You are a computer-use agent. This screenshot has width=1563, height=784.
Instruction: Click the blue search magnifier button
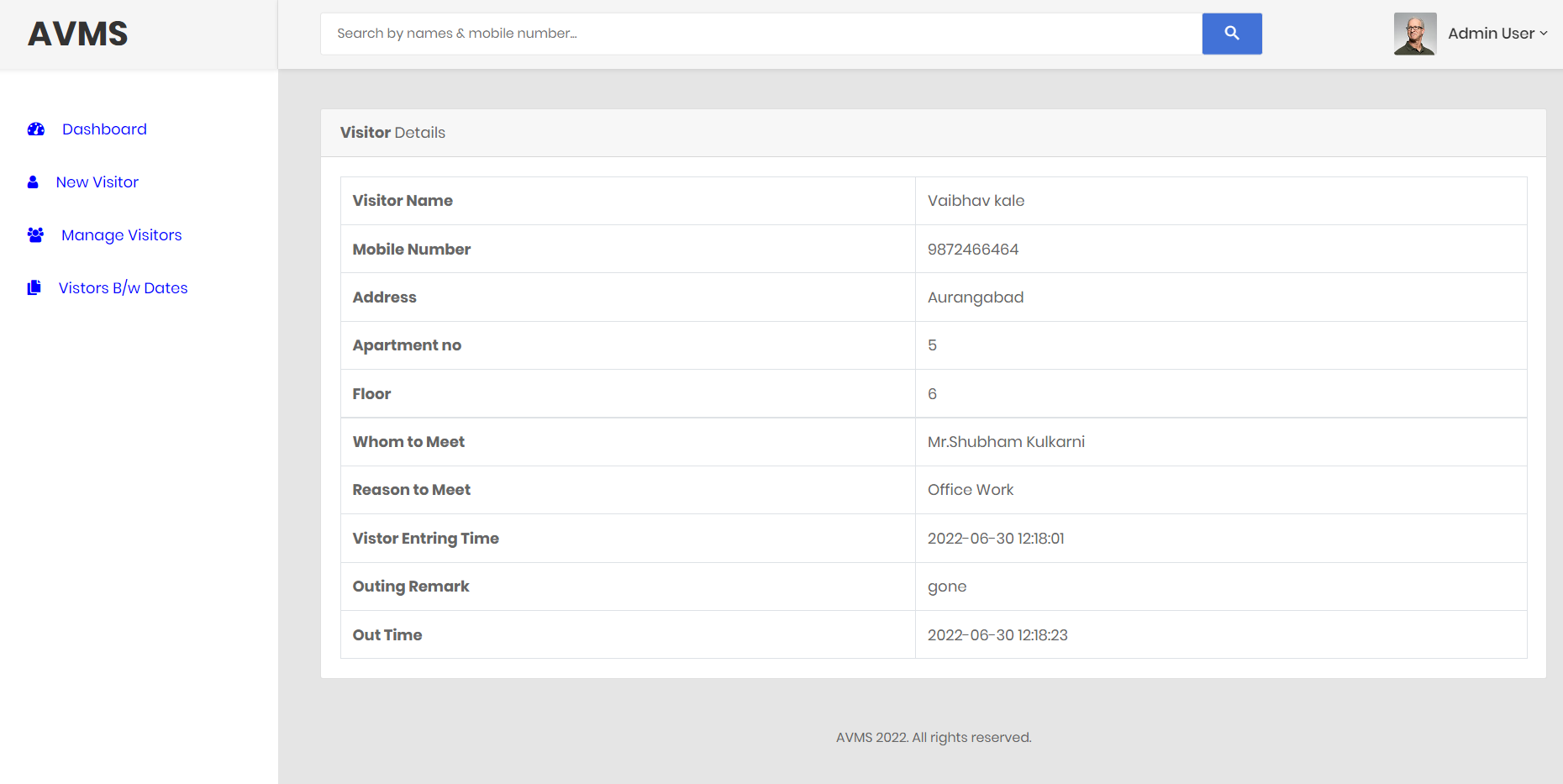[x=1232, y=34]
